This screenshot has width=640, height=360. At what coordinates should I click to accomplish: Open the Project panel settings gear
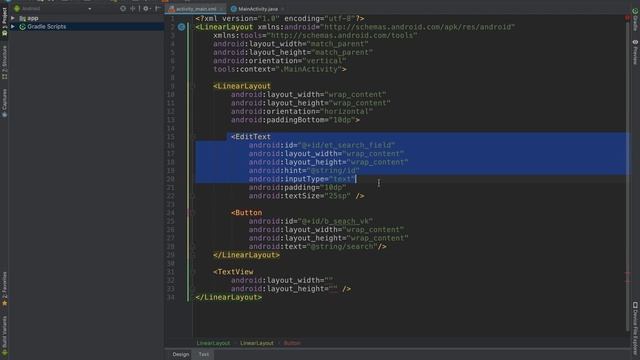click(x=146, y=8)
